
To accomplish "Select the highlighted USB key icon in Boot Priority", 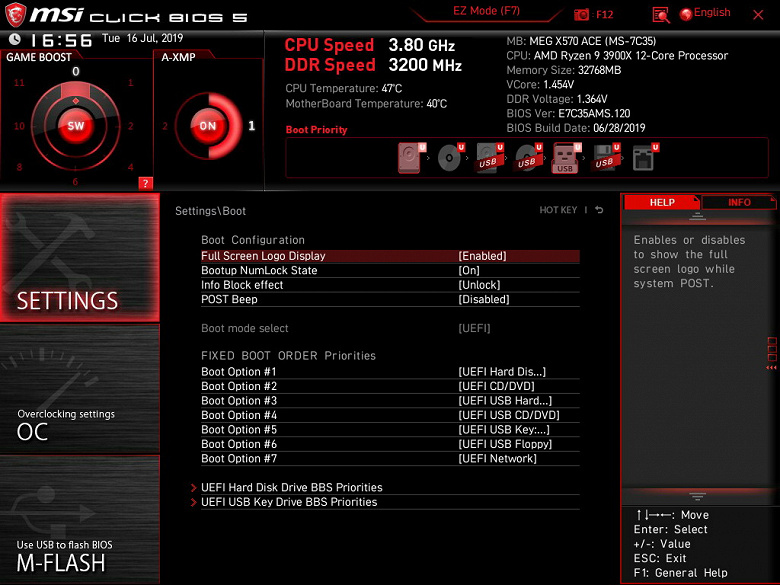I will (566, 158).
